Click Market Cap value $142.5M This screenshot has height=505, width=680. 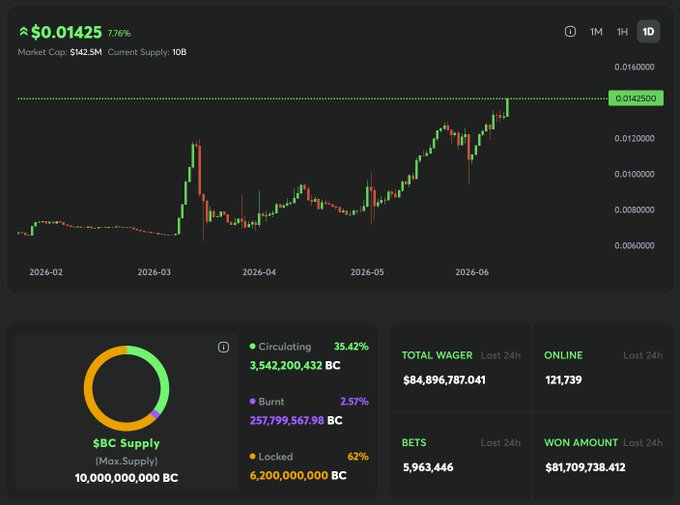85,52
